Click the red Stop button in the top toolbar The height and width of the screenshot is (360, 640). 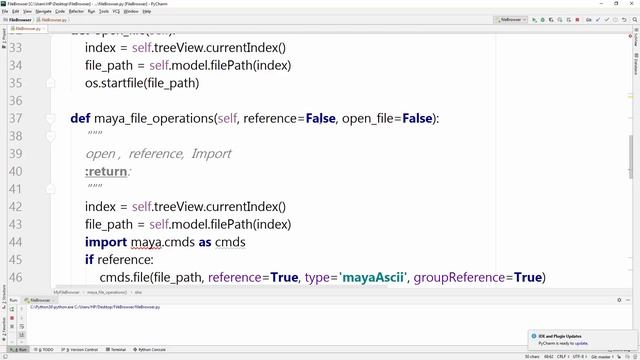pos(577,20)
